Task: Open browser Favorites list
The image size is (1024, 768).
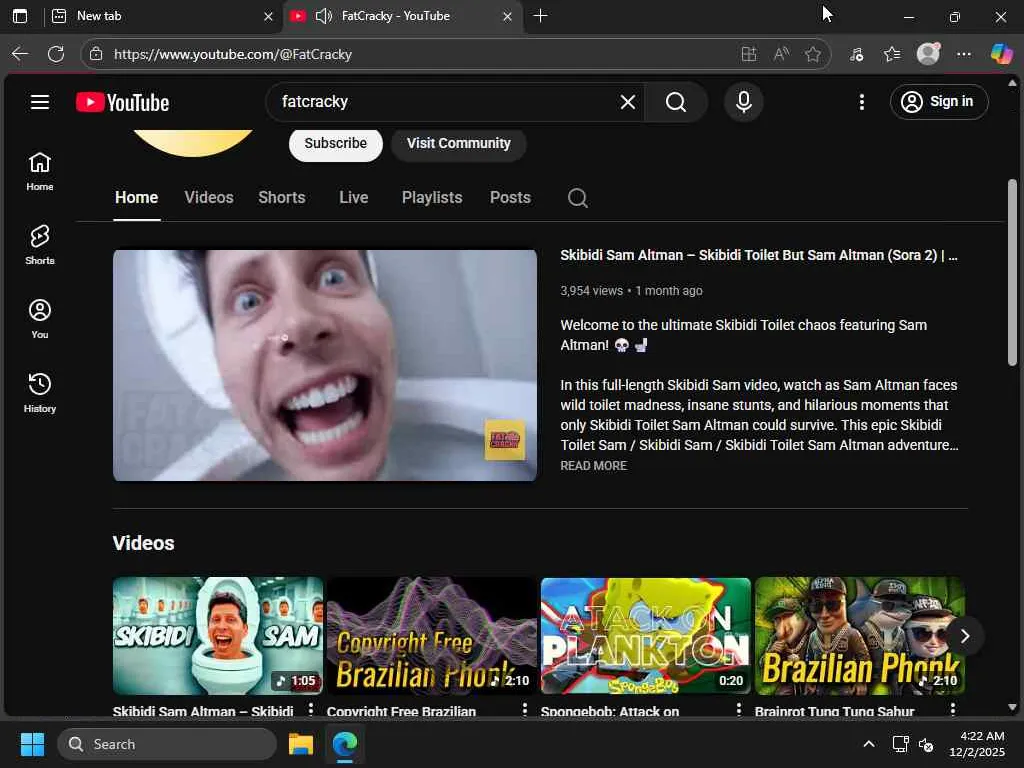Action: (892, 54)
